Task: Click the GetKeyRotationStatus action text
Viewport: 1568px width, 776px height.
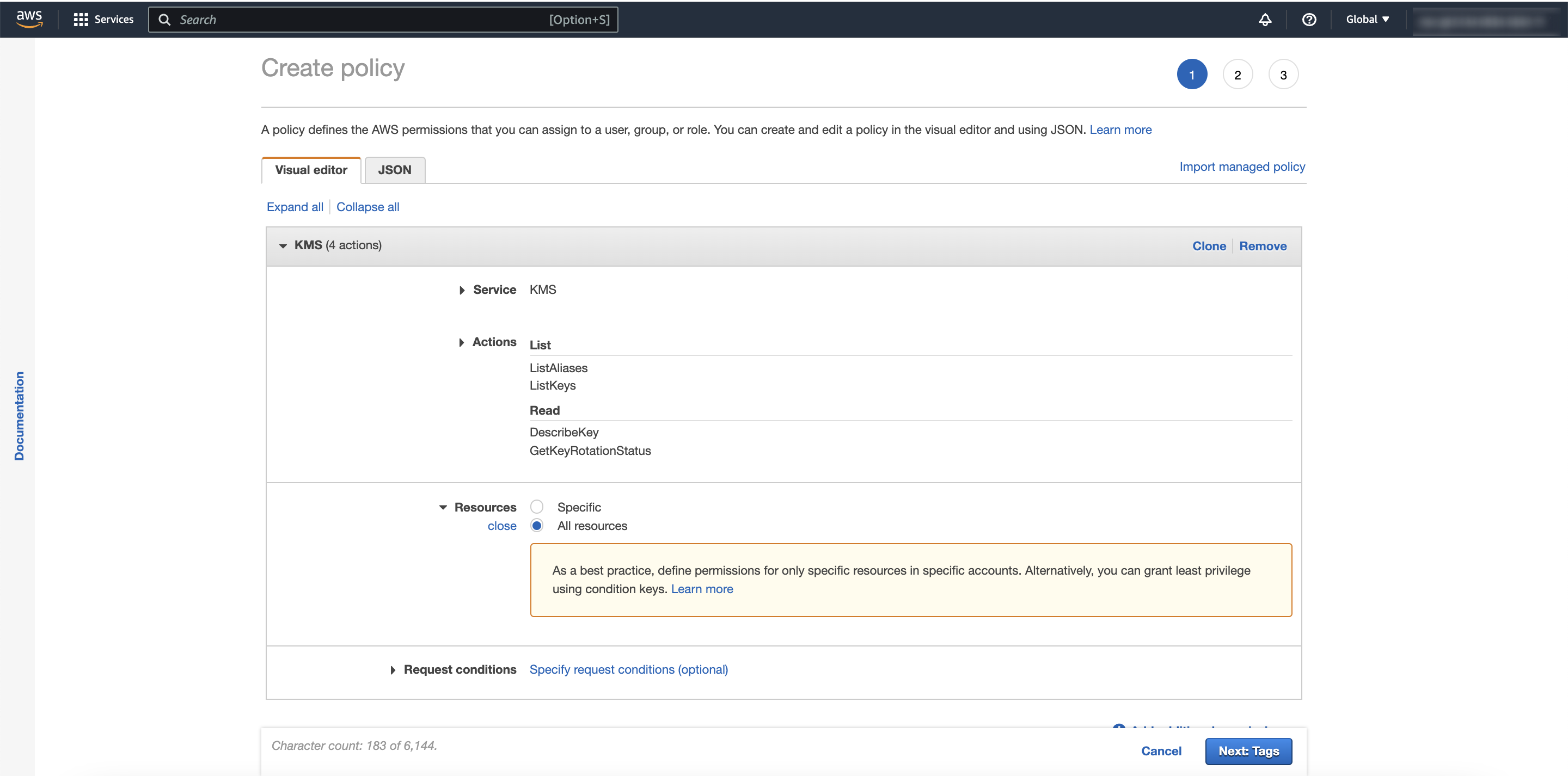Action: (x=590, y=451)
